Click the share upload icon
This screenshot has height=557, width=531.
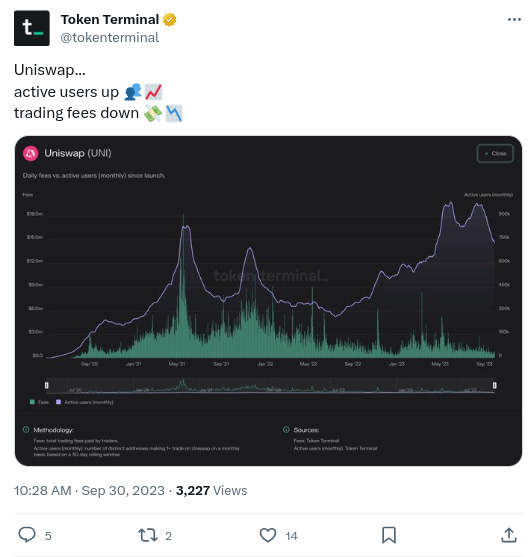(509, 535)
